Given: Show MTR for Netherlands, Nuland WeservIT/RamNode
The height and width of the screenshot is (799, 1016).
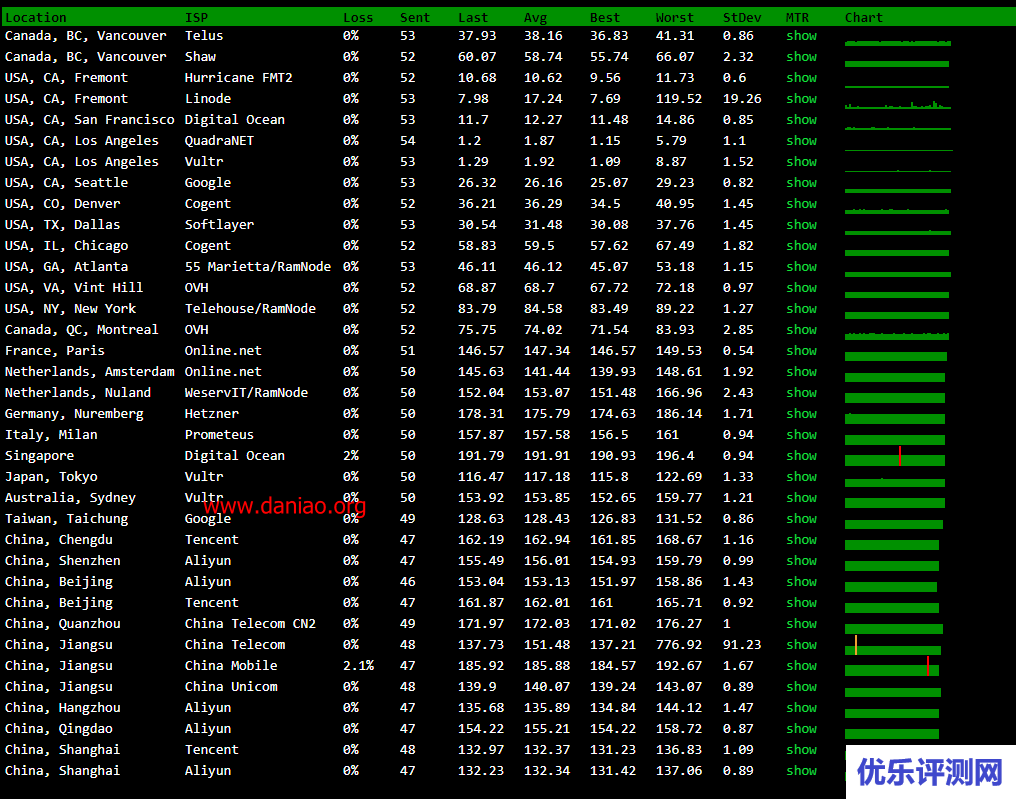Looking at the screenshot, I should 802,393.
